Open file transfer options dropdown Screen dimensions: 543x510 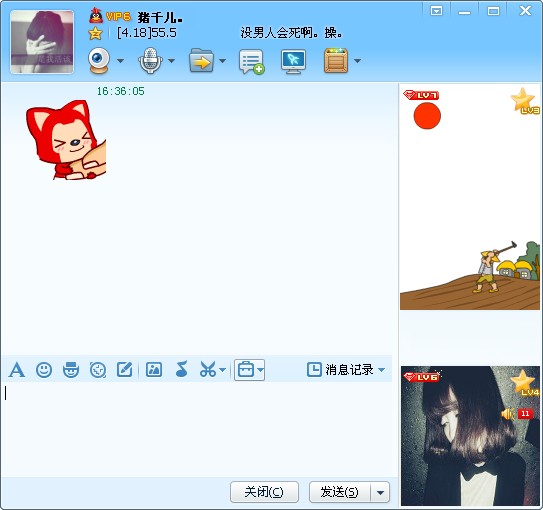pyautogui.click(x=222, y=61)
